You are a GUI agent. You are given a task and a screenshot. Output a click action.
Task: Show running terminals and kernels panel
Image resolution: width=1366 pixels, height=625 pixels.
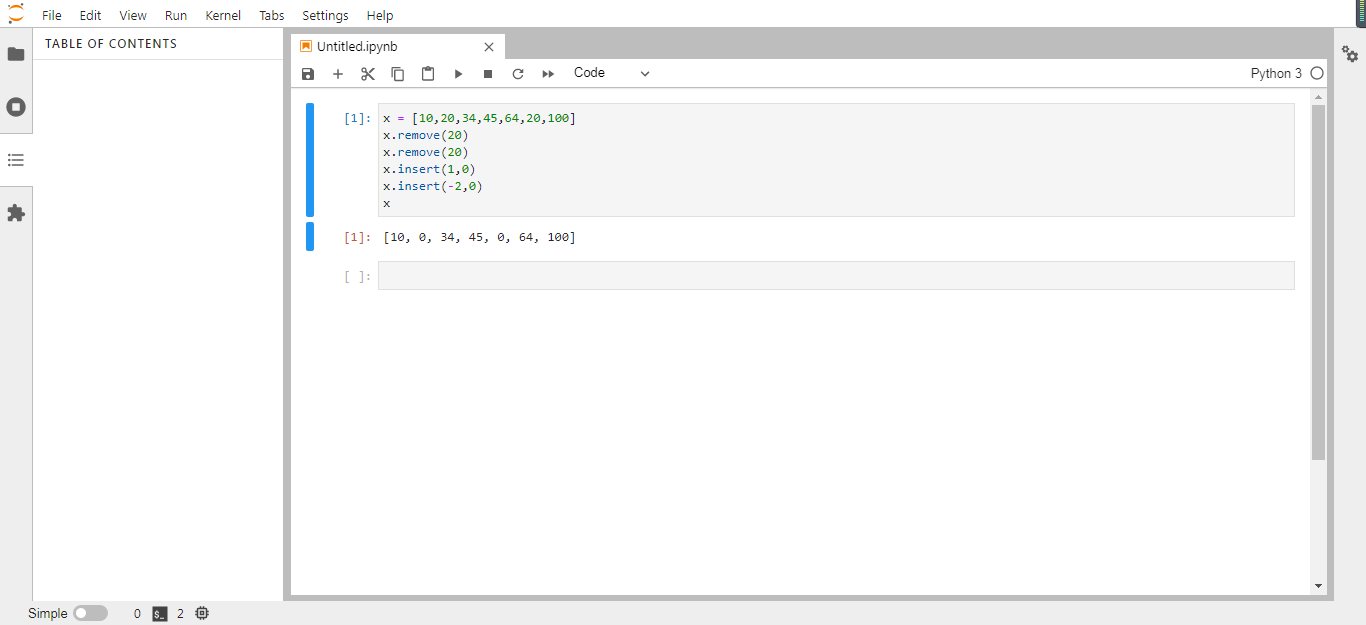pos(16,107)
